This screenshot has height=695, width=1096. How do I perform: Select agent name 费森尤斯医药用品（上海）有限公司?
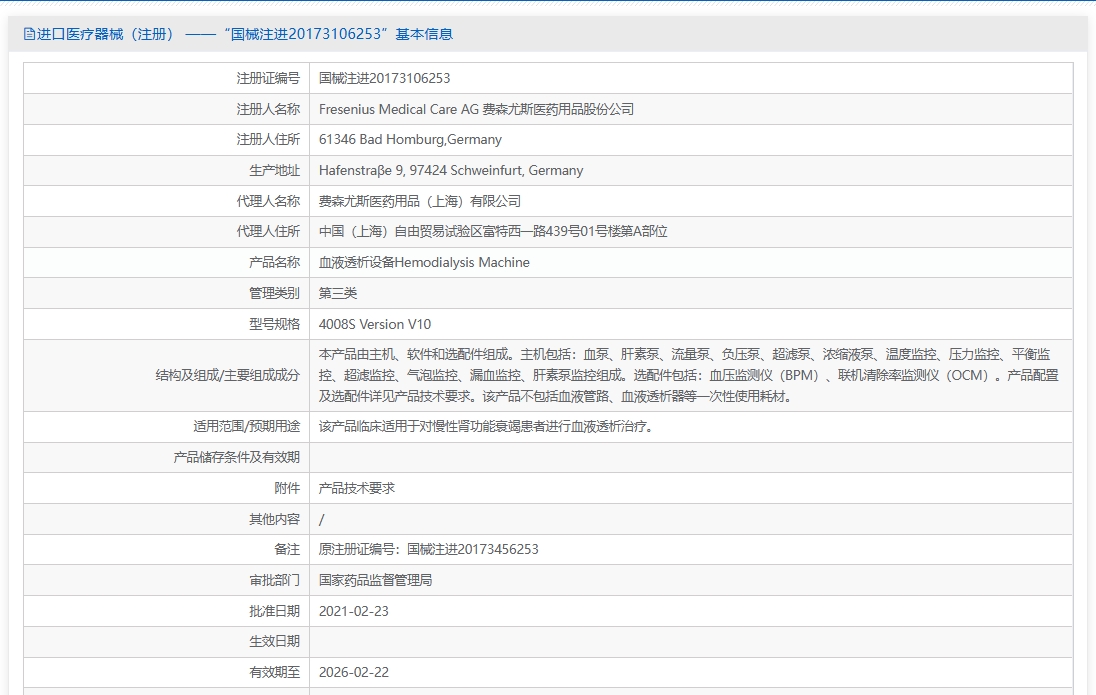[419, 201]
